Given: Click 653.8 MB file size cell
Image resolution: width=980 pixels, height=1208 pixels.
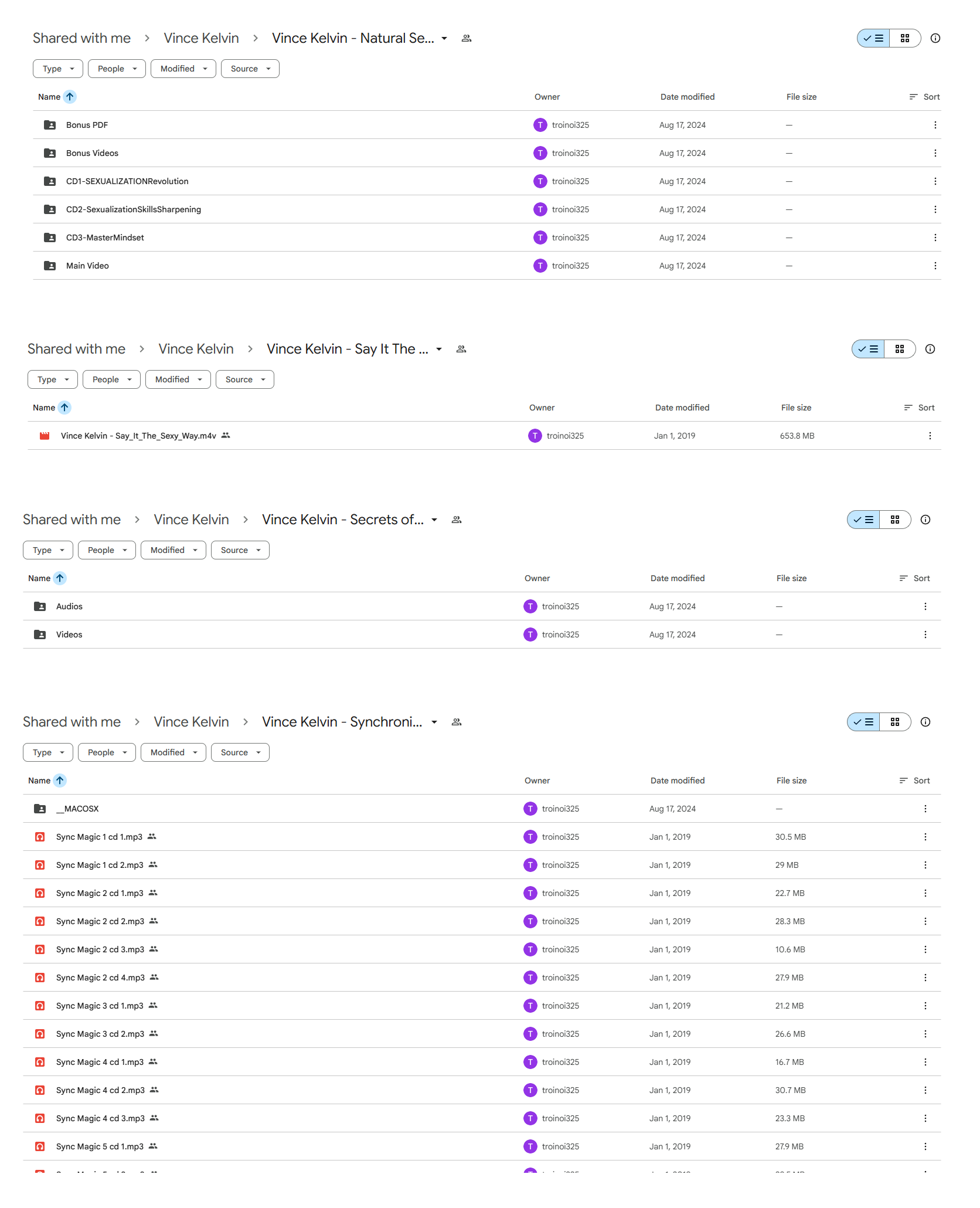Looking at the screenshot, I should [x=797, y=436].
